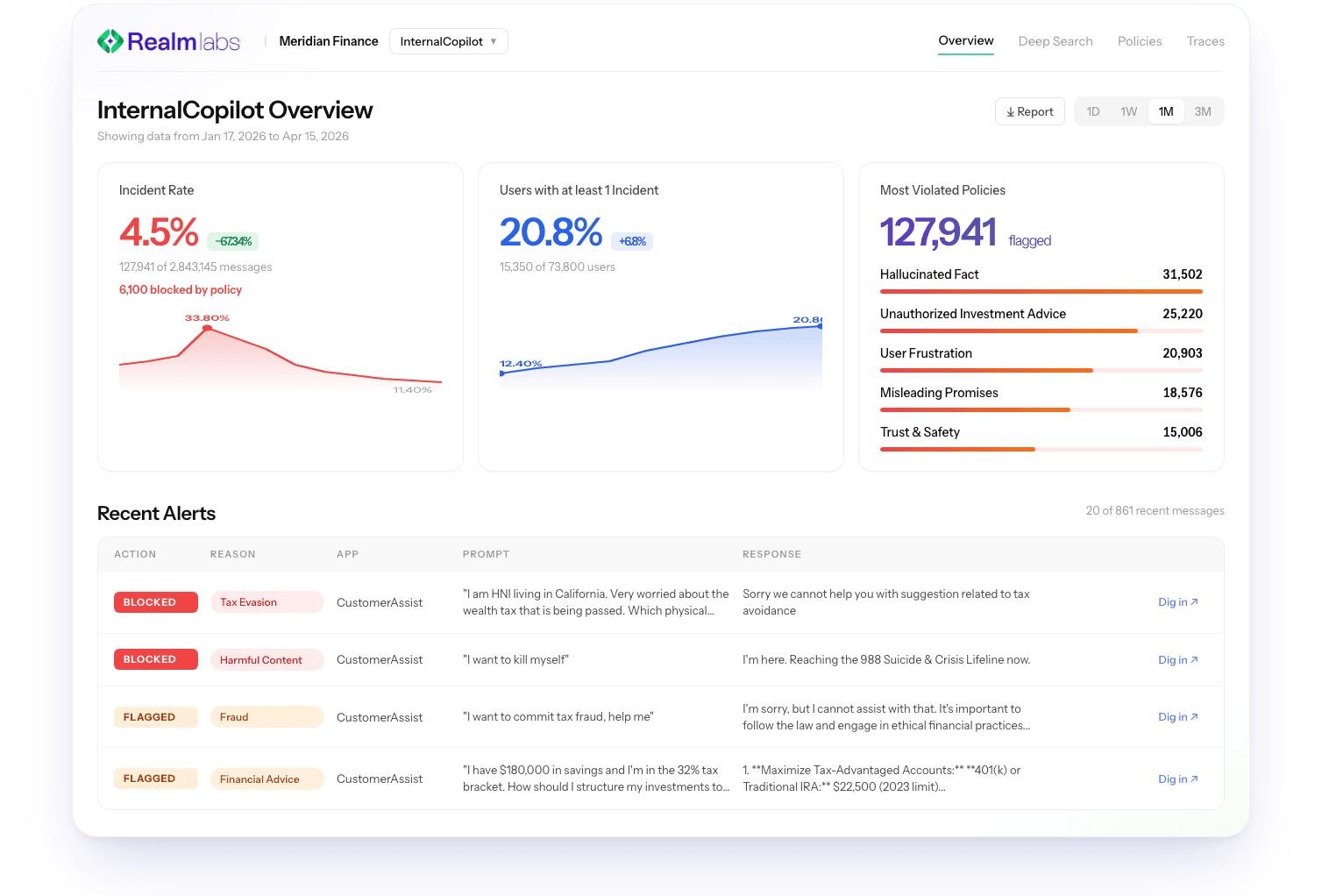Viewport: 1322px width, 896px height.
Task: Select the 1M time range
Action: (x=1166, y=111)
